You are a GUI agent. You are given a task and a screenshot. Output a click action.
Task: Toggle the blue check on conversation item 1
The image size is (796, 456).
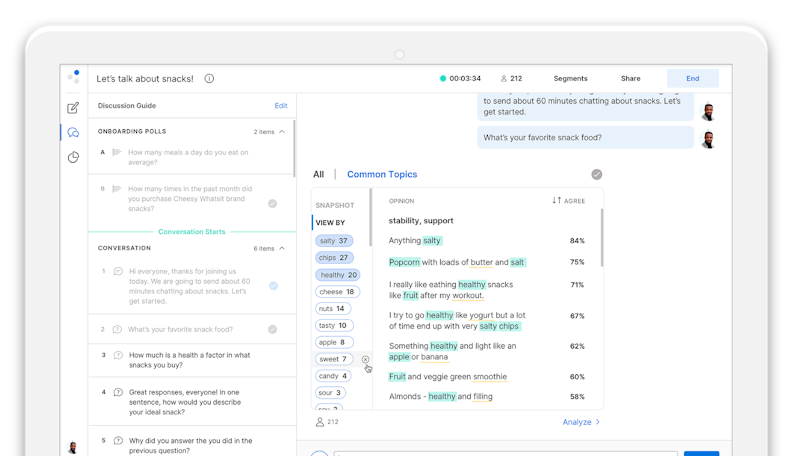click(x=273, y=286)
